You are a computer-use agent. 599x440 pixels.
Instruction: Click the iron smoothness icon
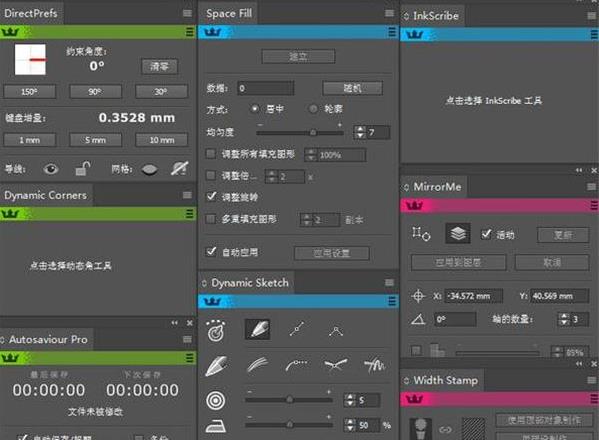(216, 425)
